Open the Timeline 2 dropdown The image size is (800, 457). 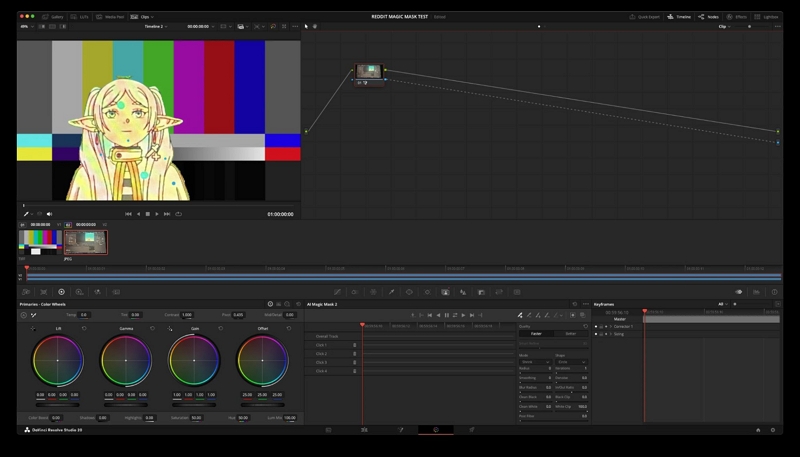[156, 27]
